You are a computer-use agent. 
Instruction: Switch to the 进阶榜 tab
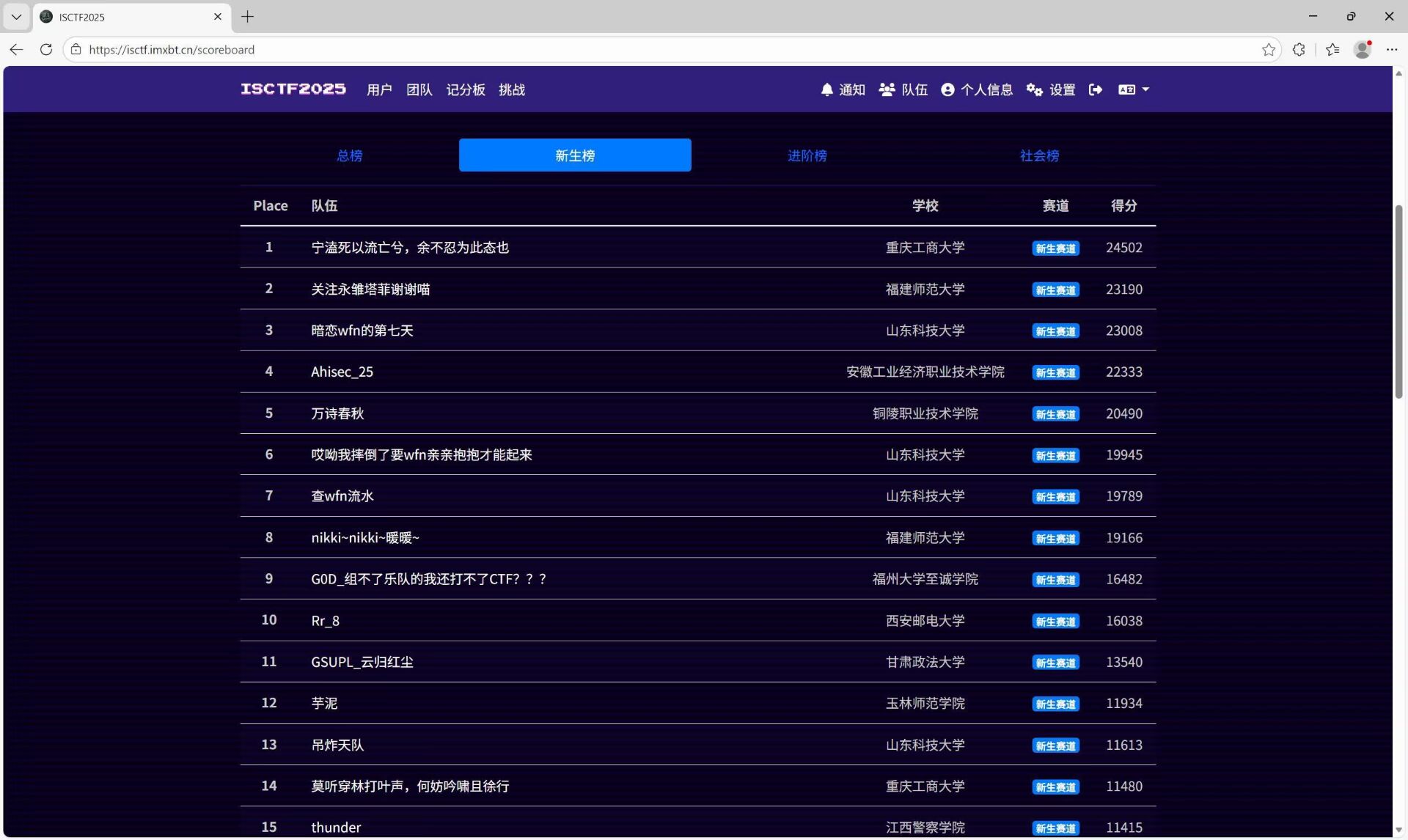[x=807, y=155]
